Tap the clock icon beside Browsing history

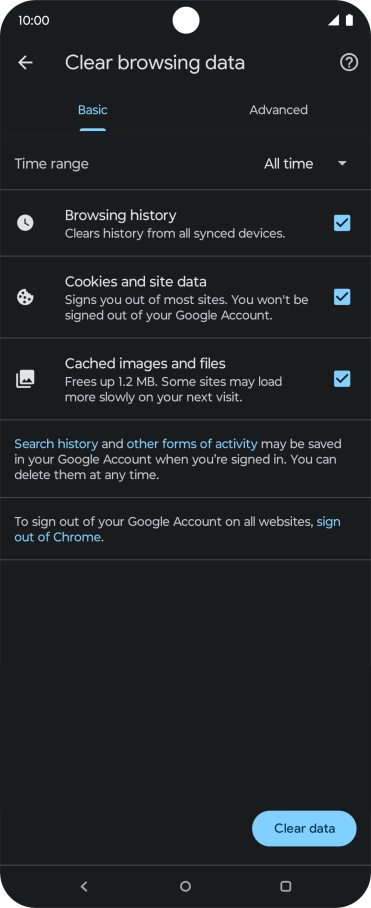(25, 223)
